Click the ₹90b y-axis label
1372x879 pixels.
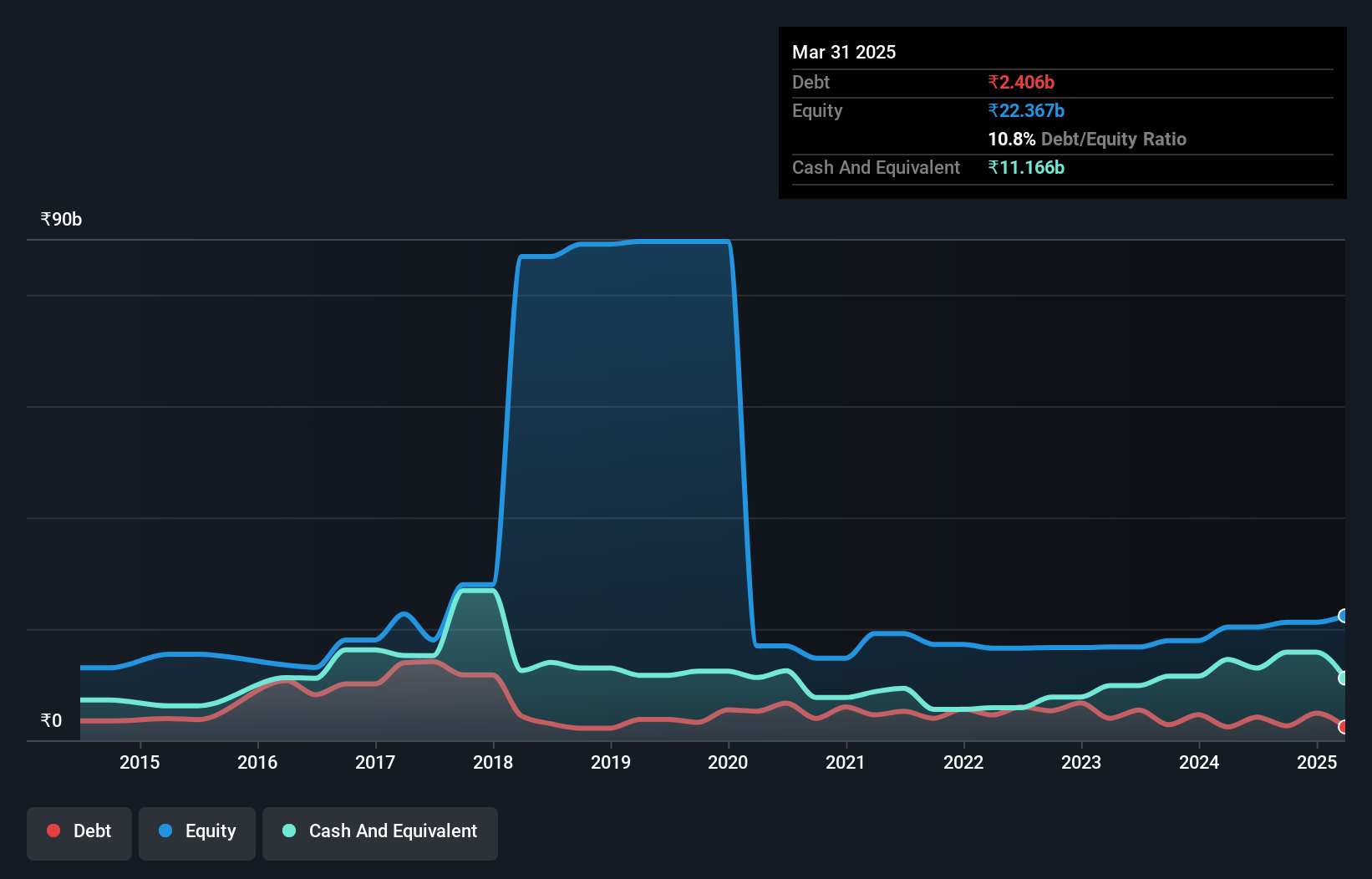click(x=61, y=219)
